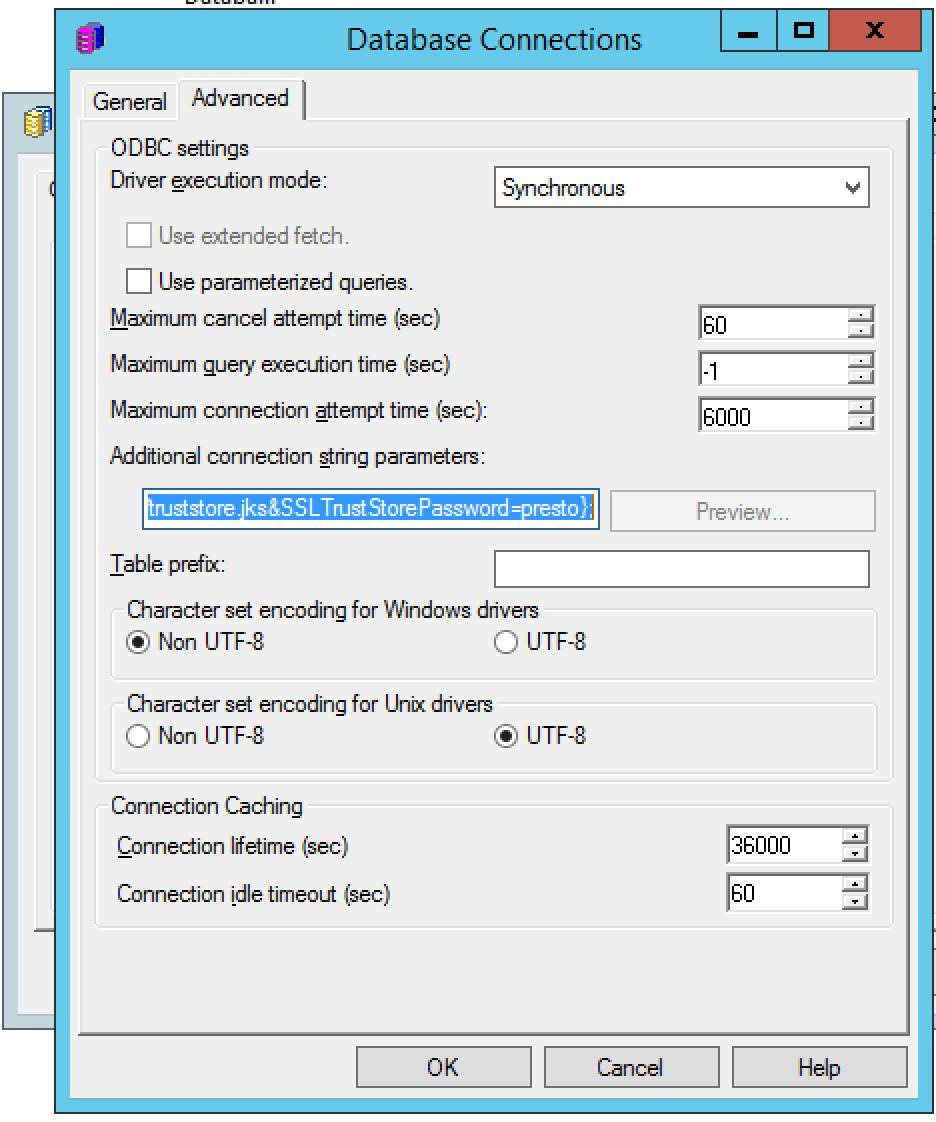Select the Advanced tab

click(240, 98)
